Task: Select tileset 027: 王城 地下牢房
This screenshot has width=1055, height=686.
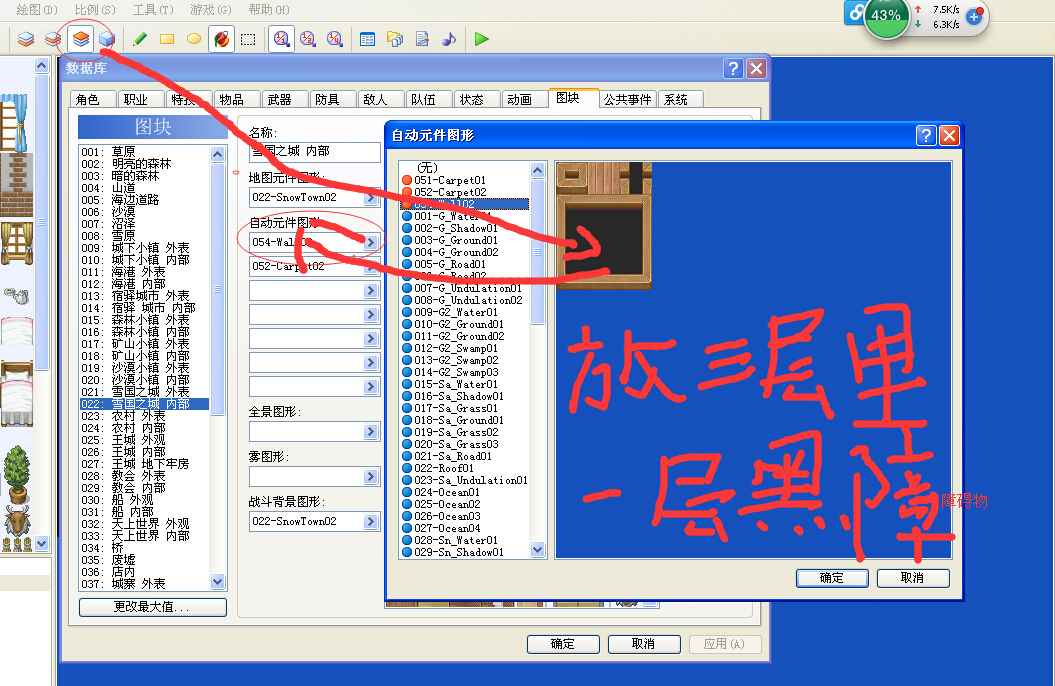Action: (x=144, y=463)
